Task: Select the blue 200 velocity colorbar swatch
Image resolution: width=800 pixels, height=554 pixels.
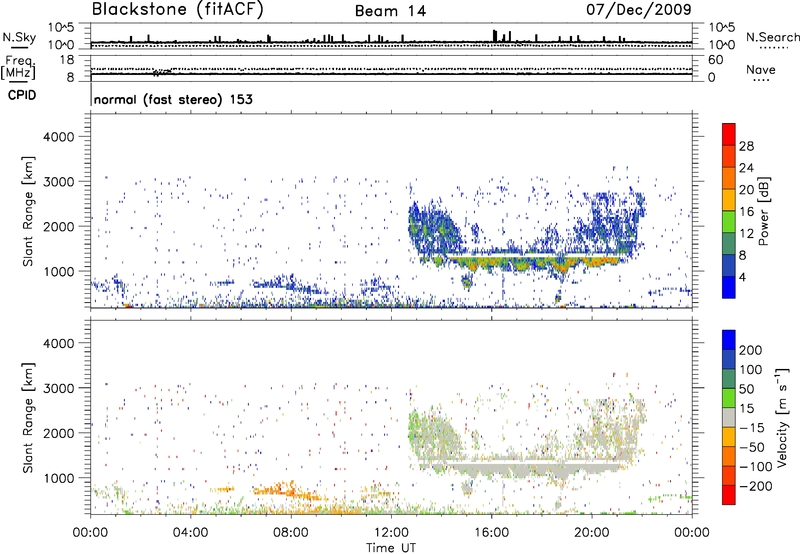Action: [729, 340]
